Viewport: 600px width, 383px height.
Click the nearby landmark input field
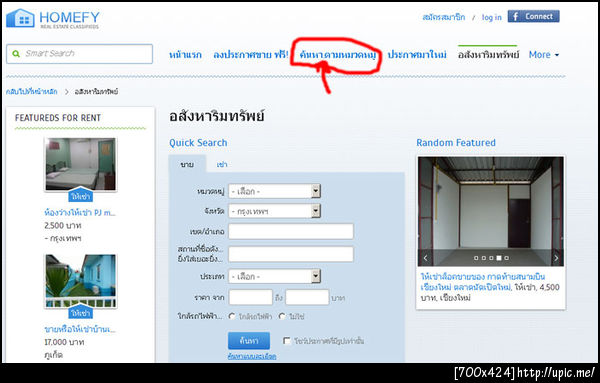tap(291, 254)
